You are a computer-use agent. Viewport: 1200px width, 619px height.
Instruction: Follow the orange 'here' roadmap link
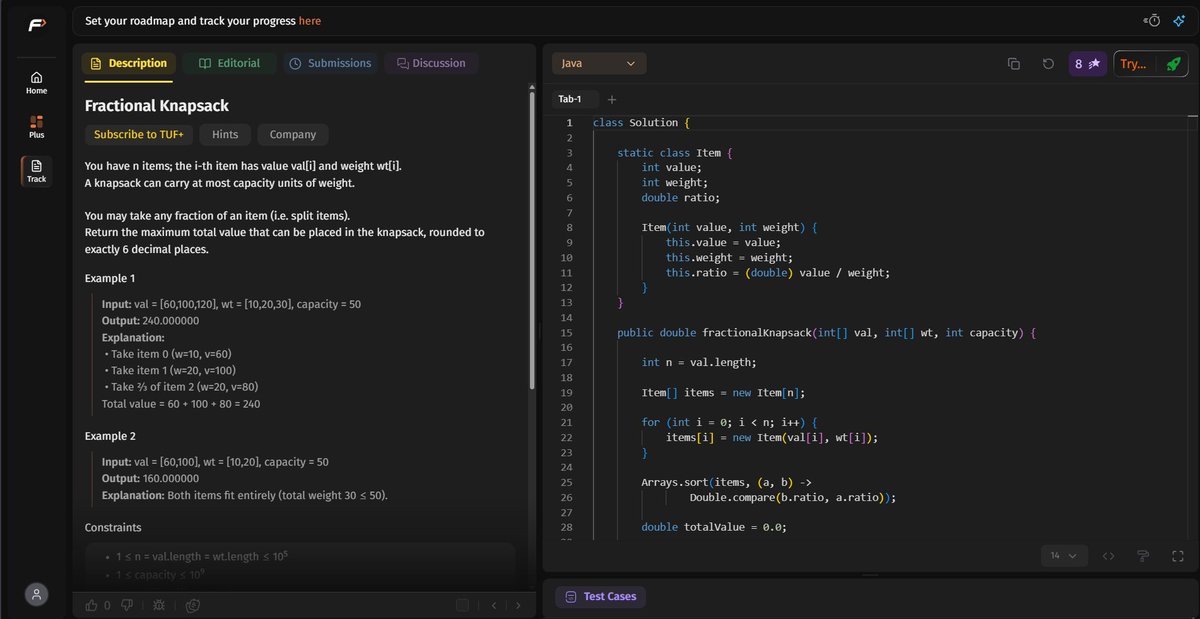[310, 20]
